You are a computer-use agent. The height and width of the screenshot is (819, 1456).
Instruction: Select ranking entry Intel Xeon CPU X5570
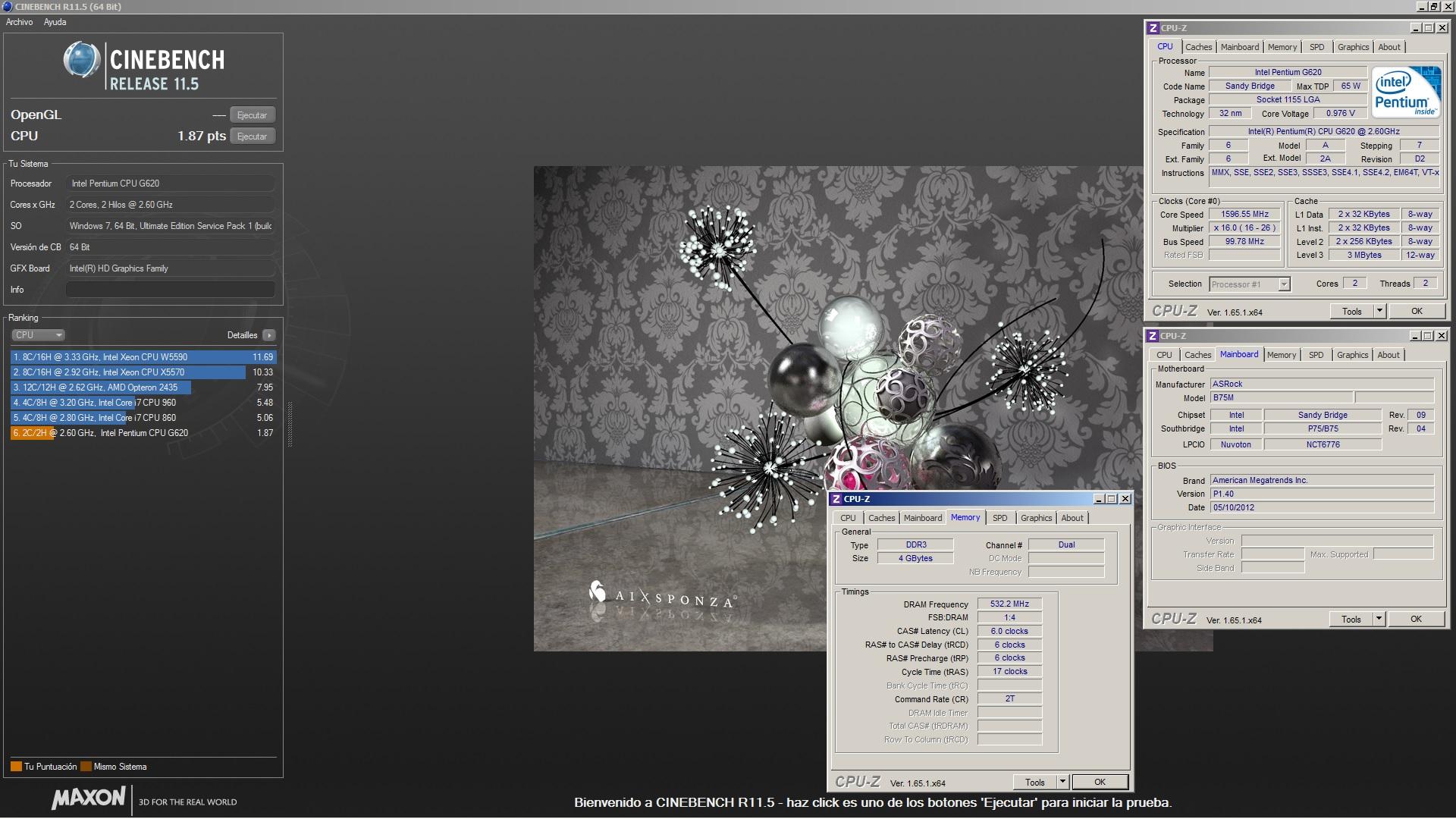tap(143, 372)
